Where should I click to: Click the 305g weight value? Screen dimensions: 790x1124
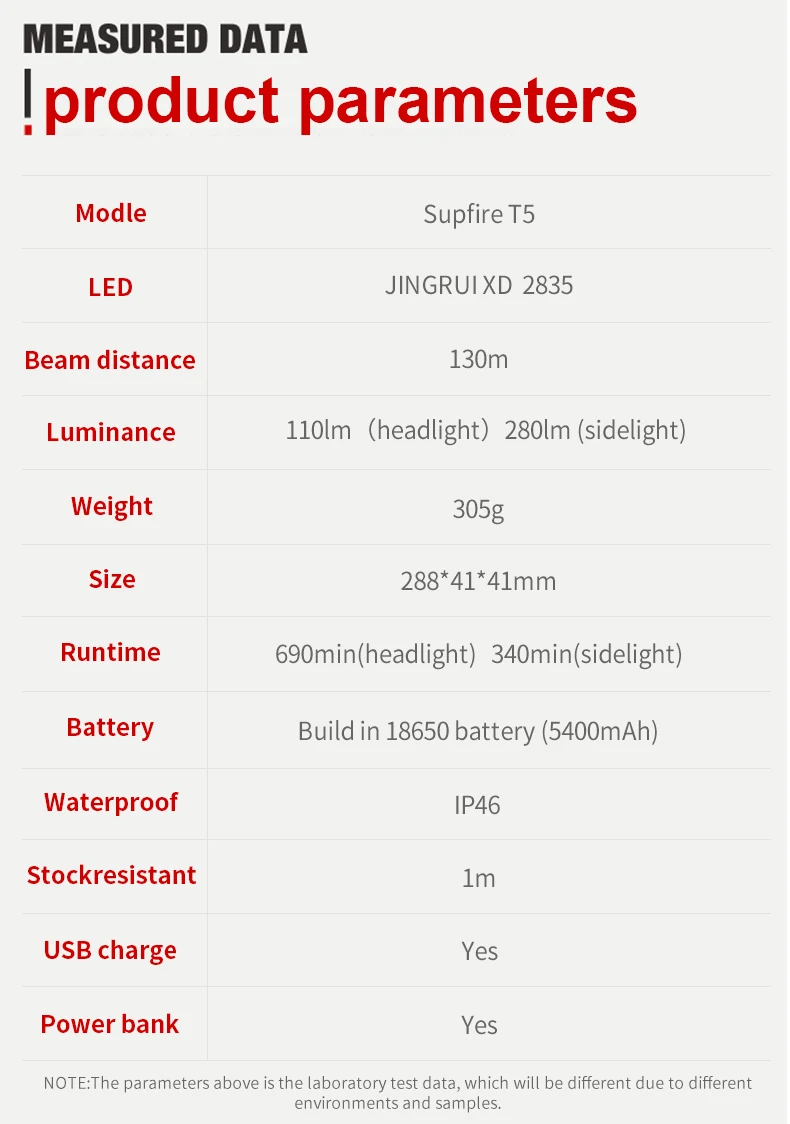point(479,508)
